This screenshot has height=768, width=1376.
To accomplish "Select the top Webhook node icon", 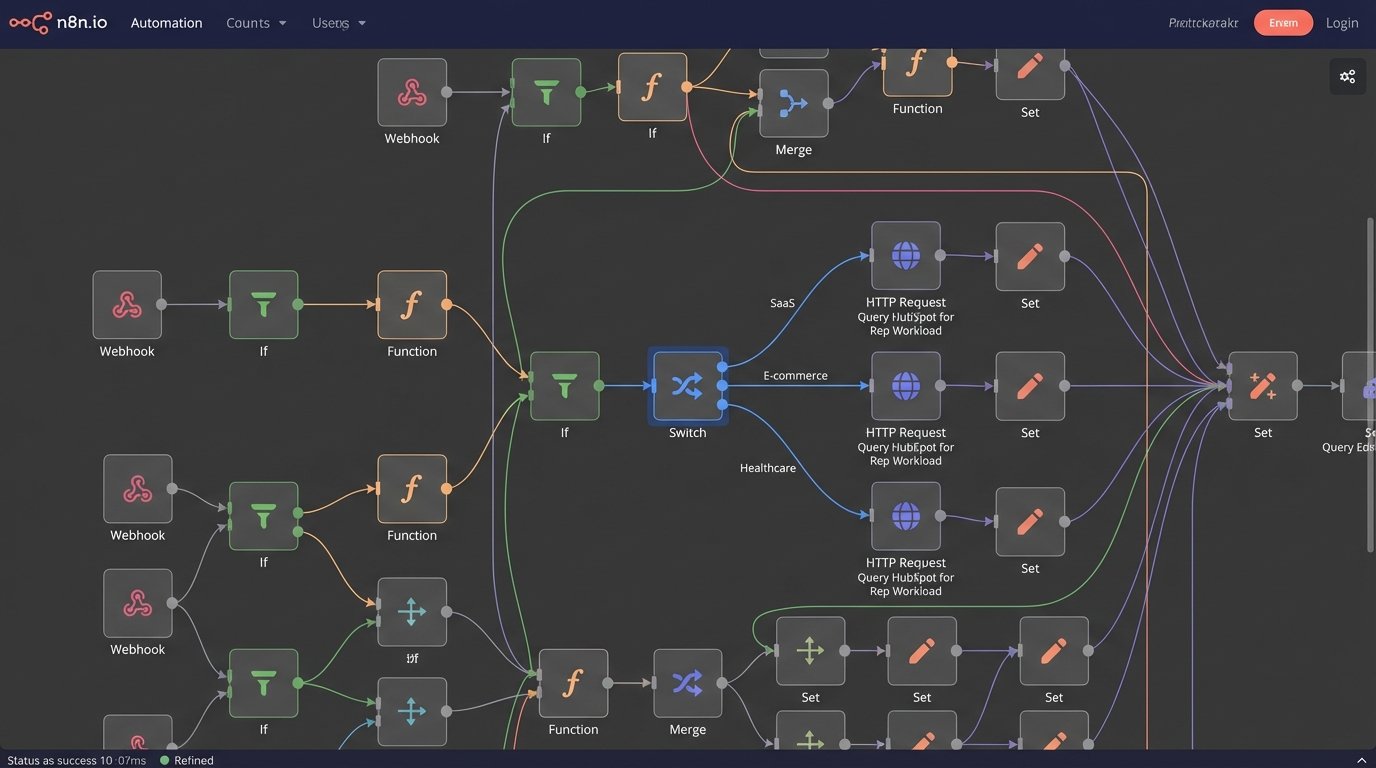I will point(412,90).
